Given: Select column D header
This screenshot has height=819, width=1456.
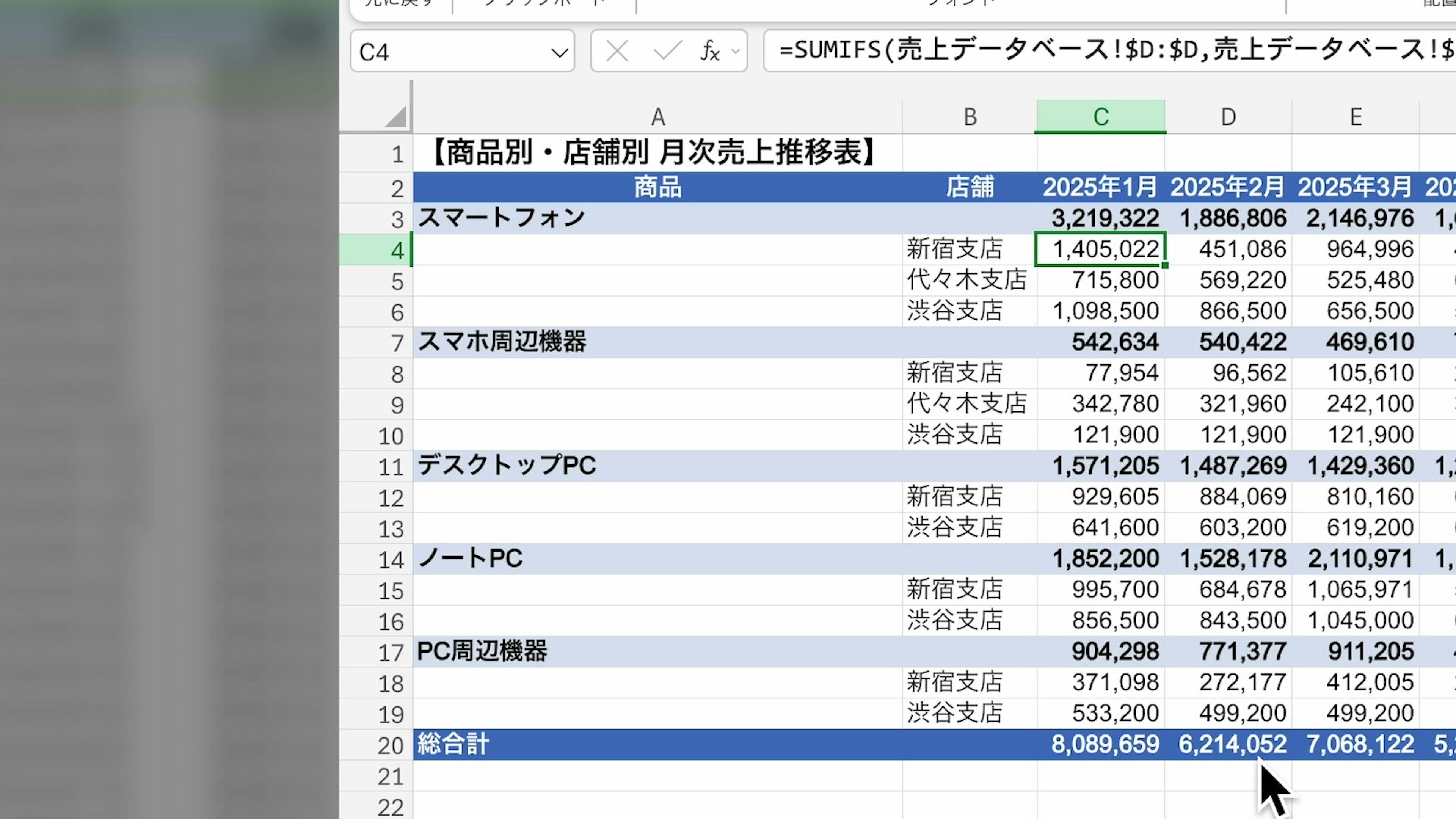Looking at the screenshot, I should click(1228, 117).
